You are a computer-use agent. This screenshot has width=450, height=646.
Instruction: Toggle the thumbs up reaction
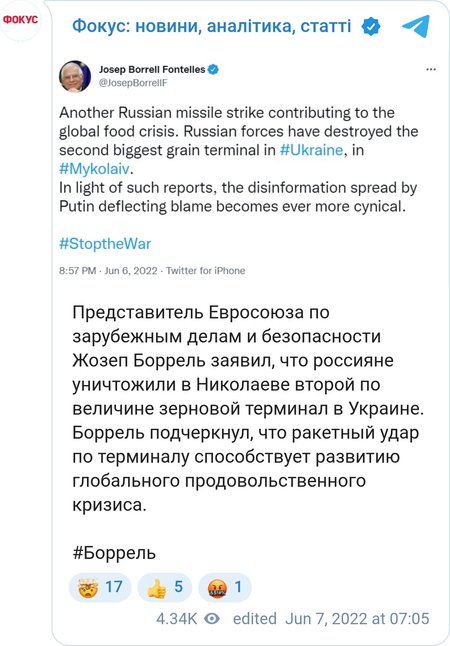164,587
